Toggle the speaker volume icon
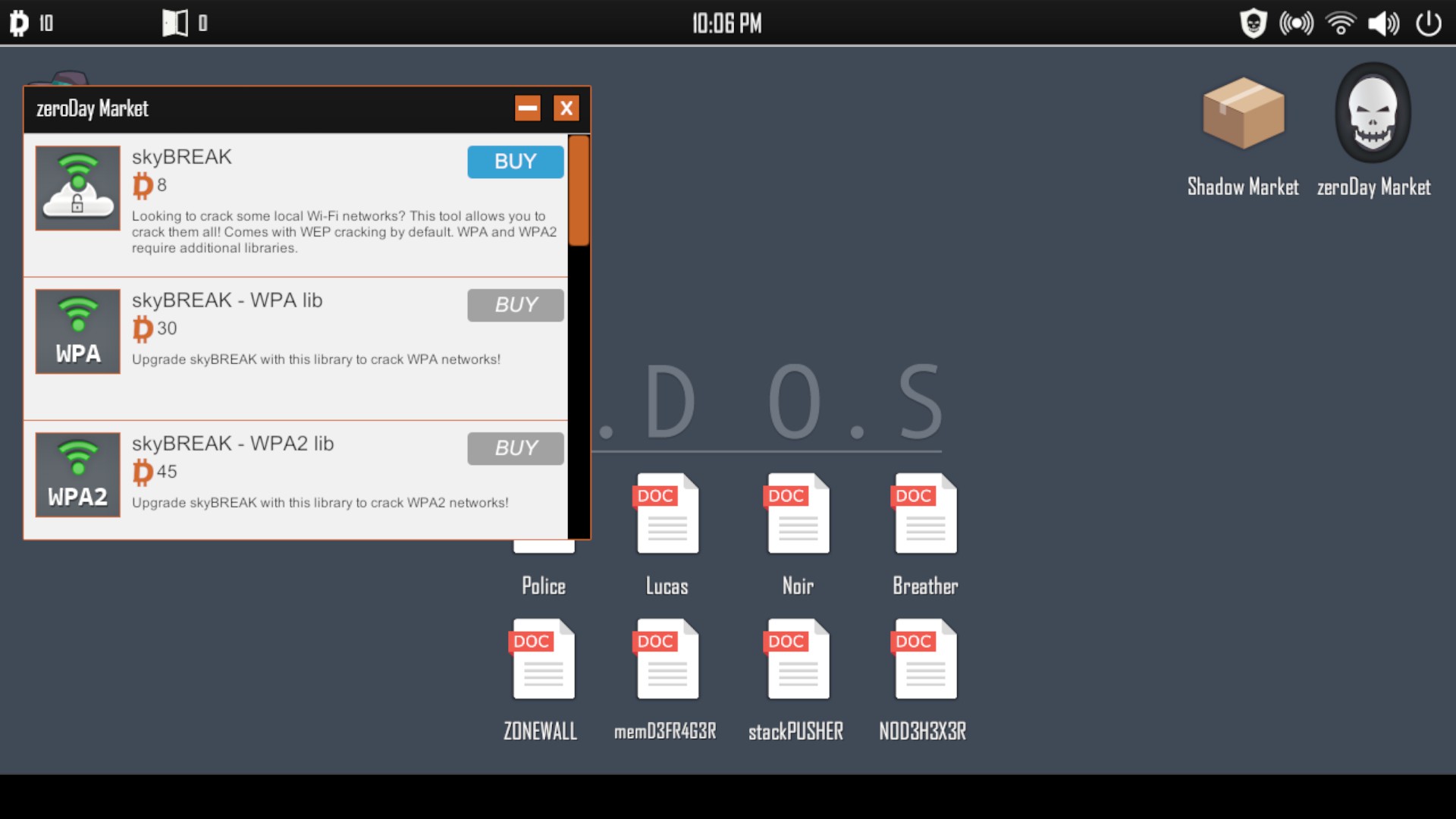1456x819 pixels. [1383, 24]
